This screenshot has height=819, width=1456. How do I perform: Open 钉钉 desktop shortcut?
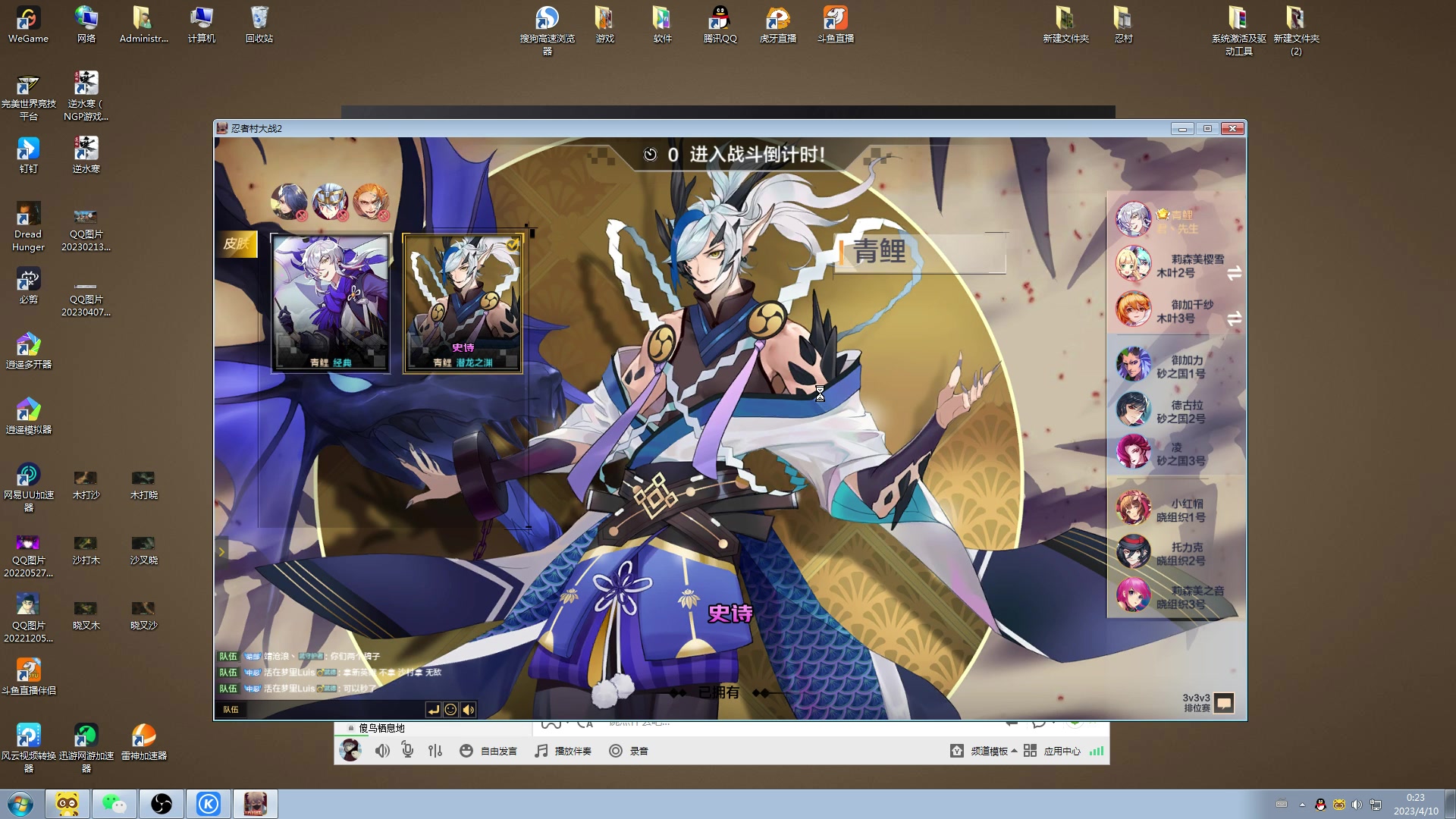(x=28, y=155)
